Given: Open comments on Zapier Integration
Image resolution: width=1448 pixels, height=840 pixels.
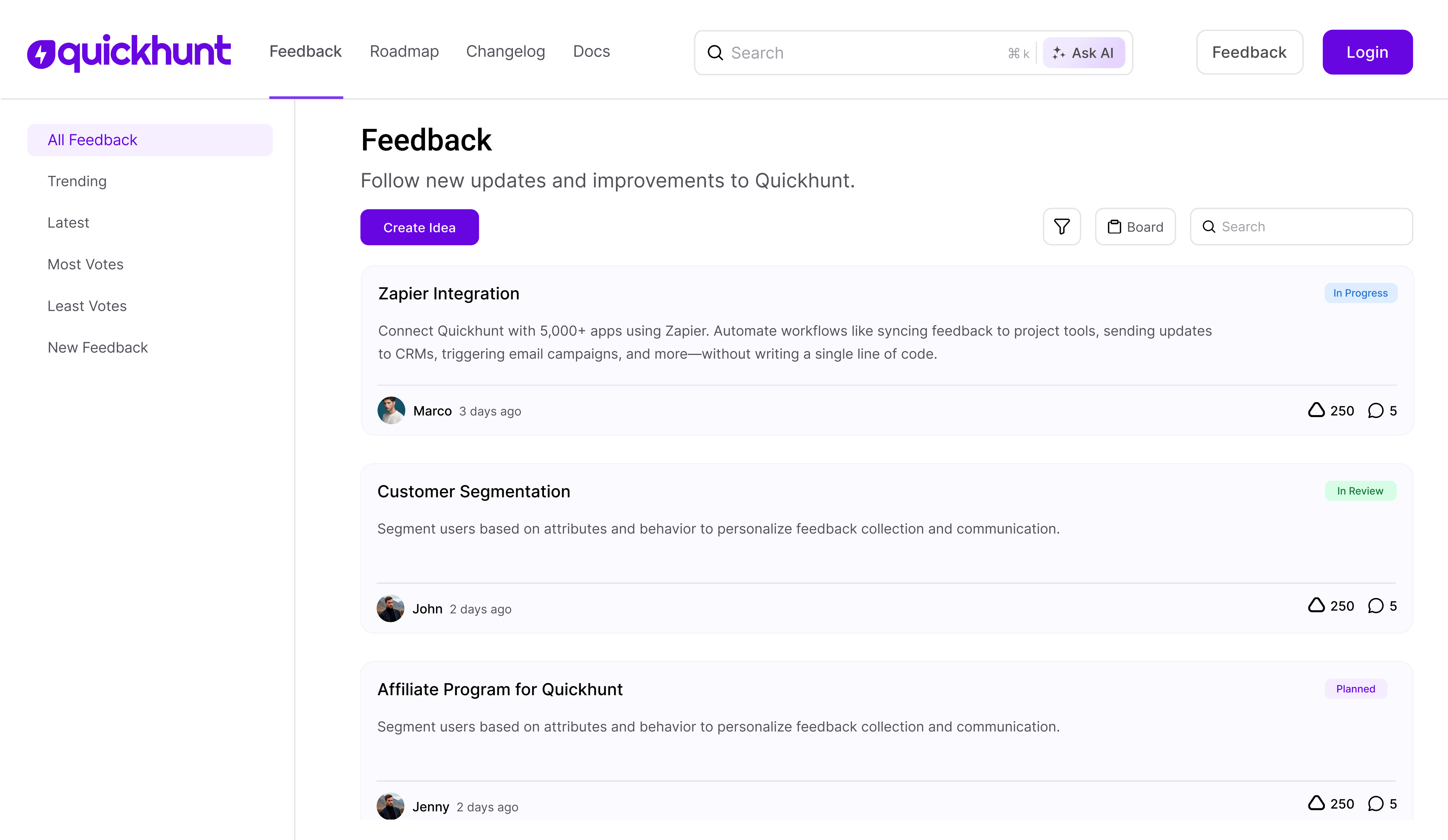Looking at the screenshot, I should pyautogui.click(x=1383, y=410).
